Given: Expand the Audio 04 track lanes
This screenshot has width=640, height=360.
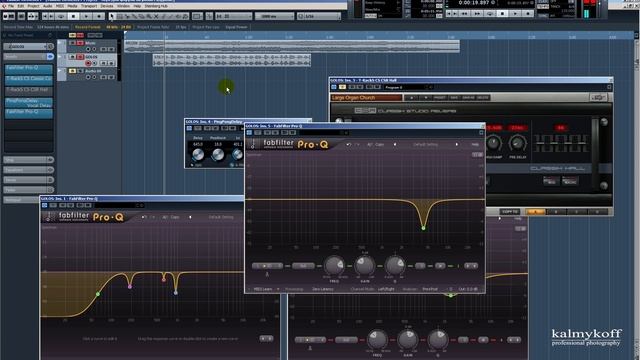Looking at the screenshot, I should click(60, 71).
